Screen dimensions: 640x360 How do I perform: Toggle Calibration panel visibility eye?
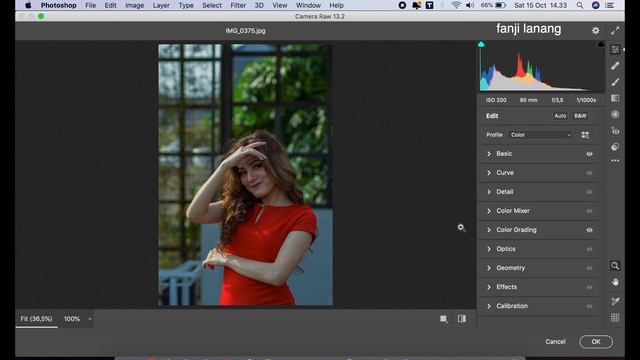click(589, 306)
